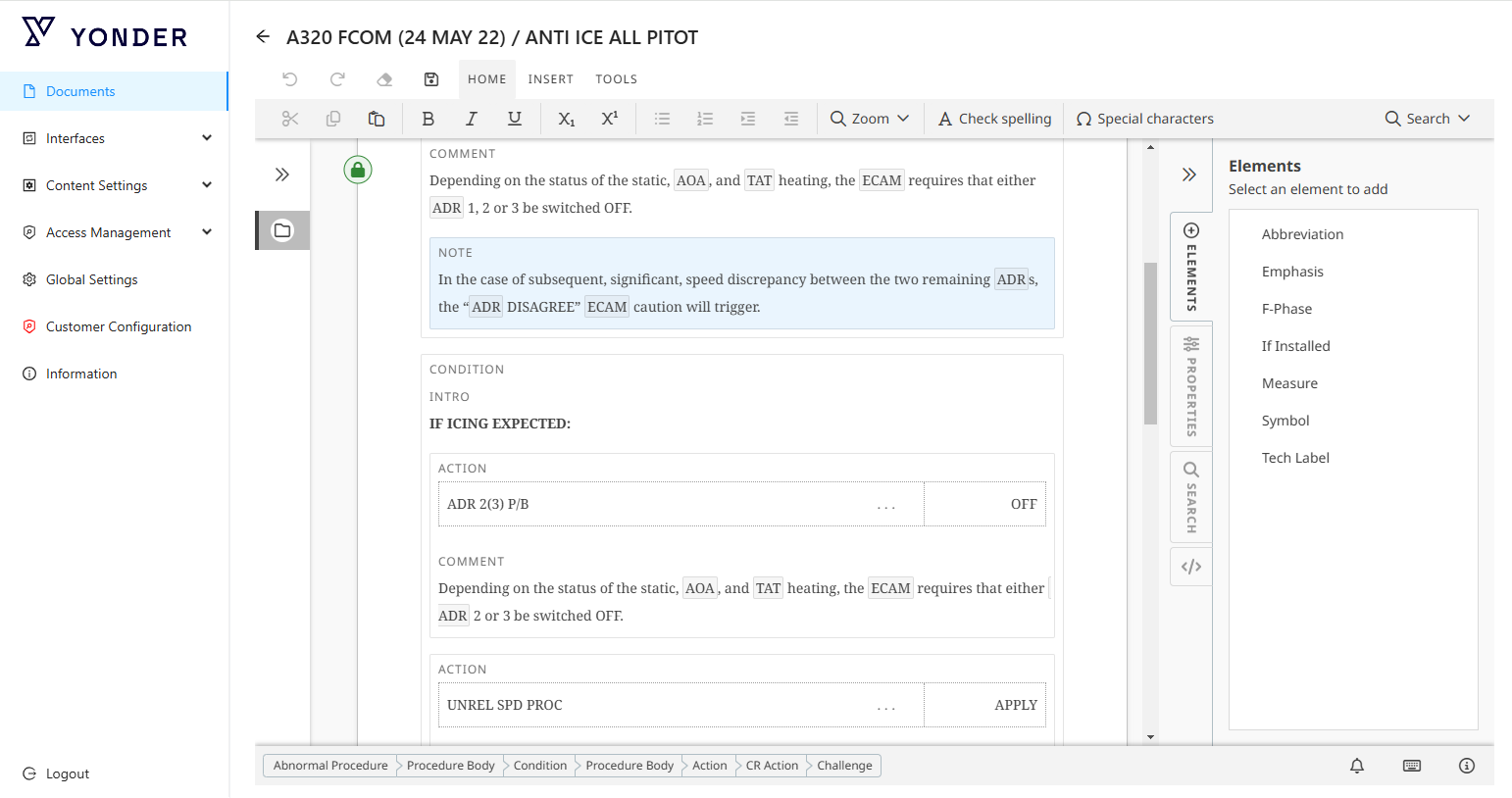1512x798 pixels.
Task: Open the info icon in status bar
Action: [x=1467, y=766]
